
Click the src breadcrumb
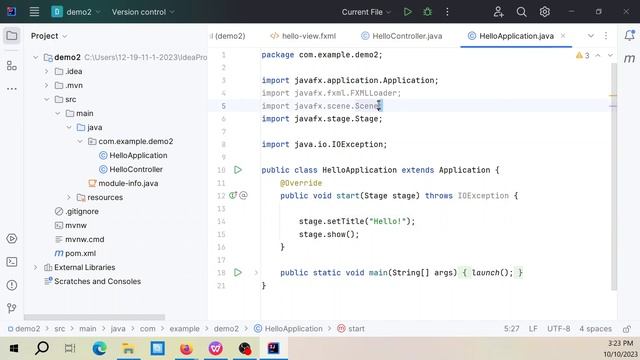60,329
